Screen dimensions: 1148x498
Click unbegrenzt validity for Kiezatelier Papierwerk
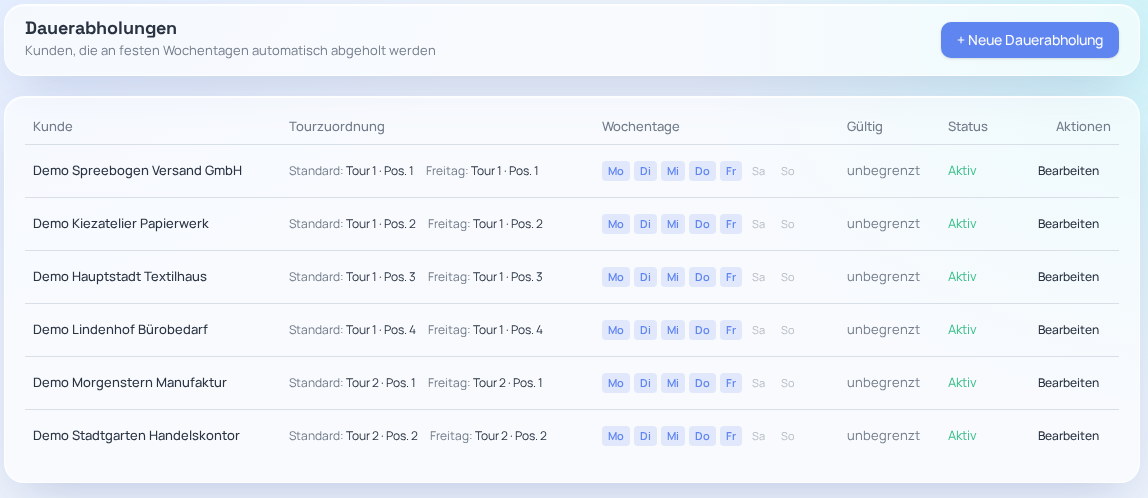click(x=884, y=224)
